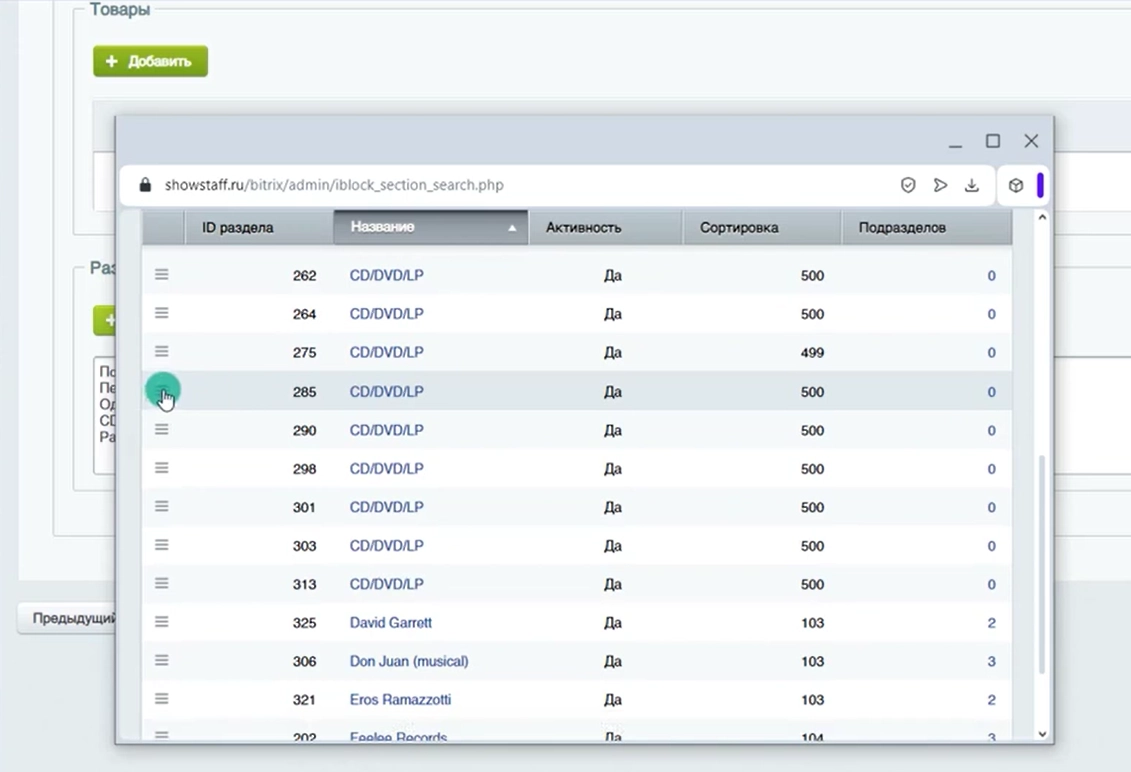Screen dimensions: 1131x772
Task: Click the popup vertical scrollbar thumb
Action: coord(1042,564)
